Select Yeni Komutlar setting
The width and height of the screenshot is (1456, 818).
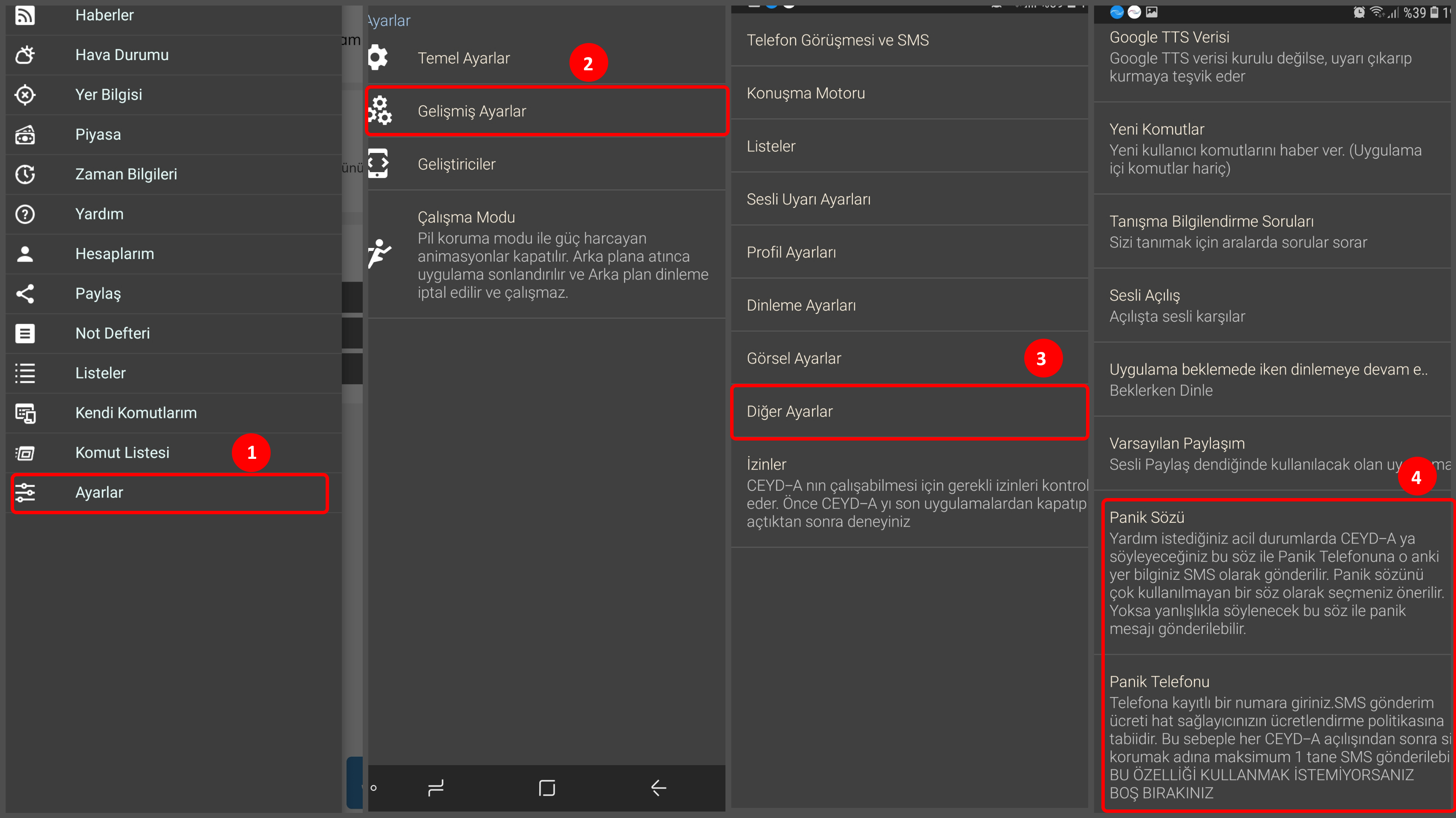point(1272,149)
